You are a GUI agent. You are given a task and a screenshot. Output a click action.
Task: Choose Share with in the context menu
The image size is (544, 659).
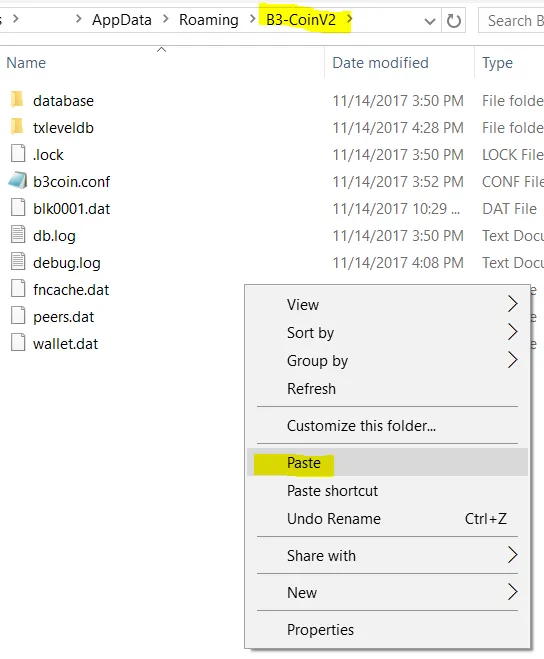click(387, 556)
